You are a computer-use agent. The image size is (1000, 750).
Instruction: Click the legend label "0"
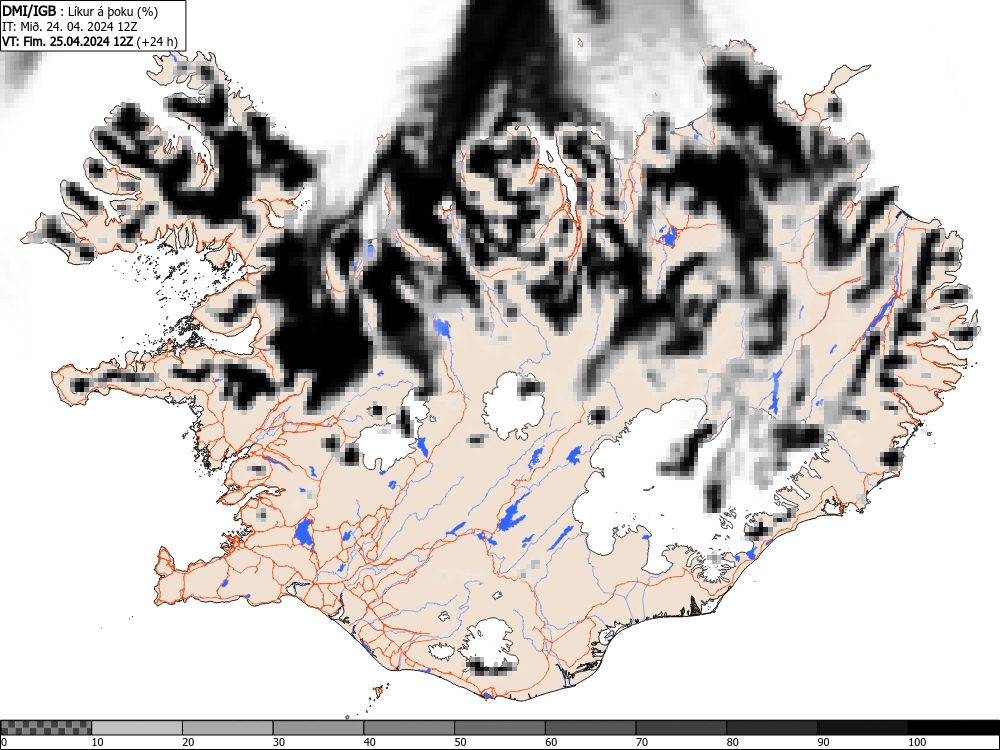4,742
